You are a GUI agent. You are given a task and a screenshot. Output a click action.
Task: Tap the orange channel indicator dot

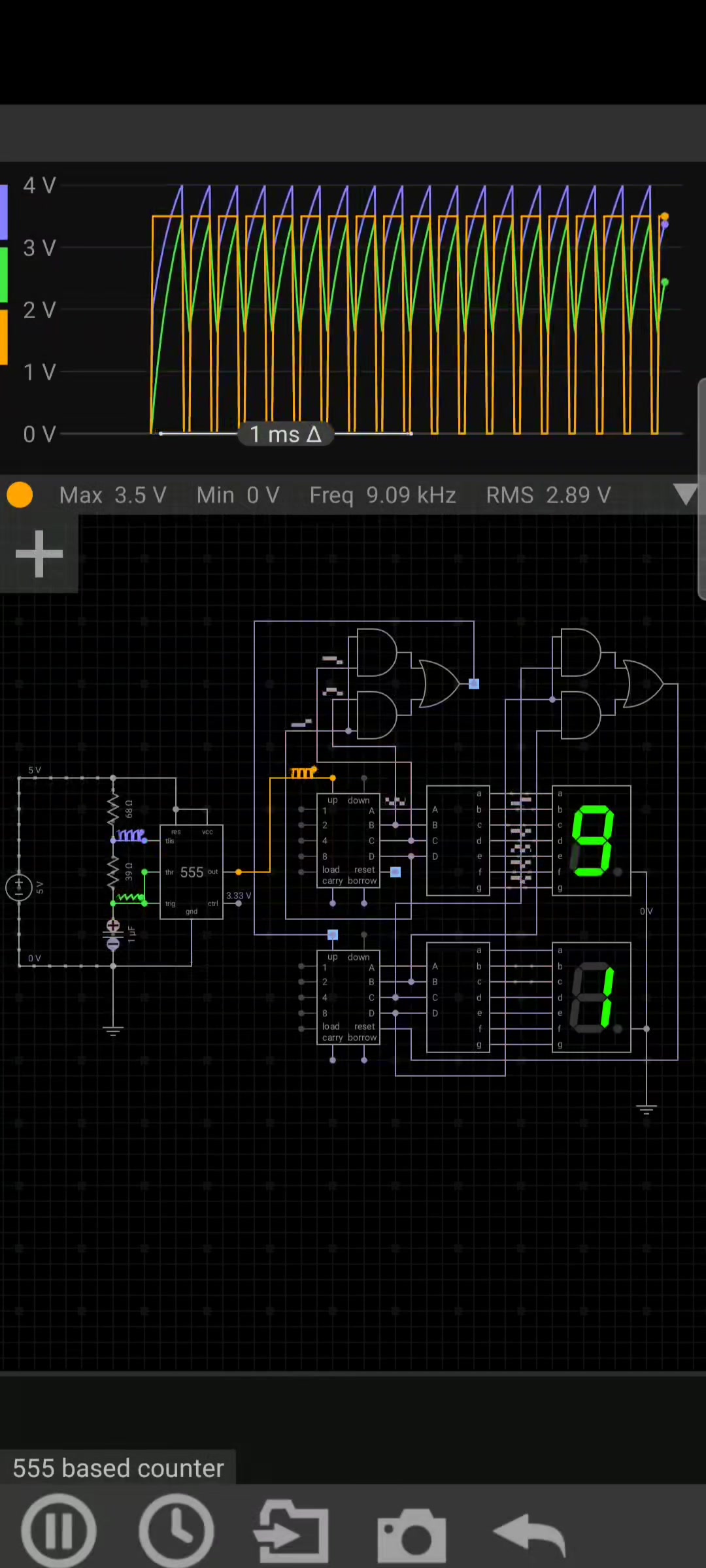pyautogui.click(x=20, y=495)
